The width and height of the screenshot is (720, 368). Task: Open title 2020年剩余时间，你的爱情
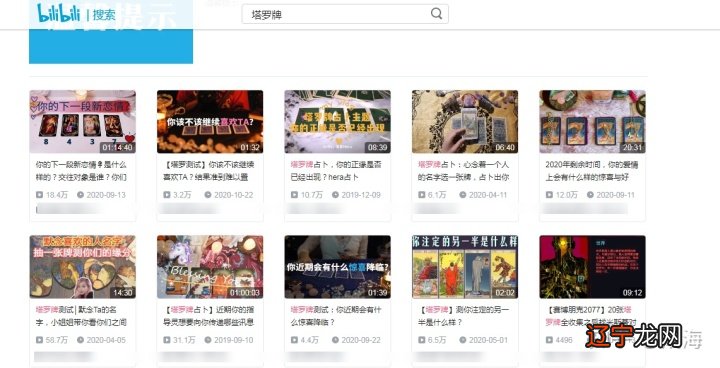591,170
